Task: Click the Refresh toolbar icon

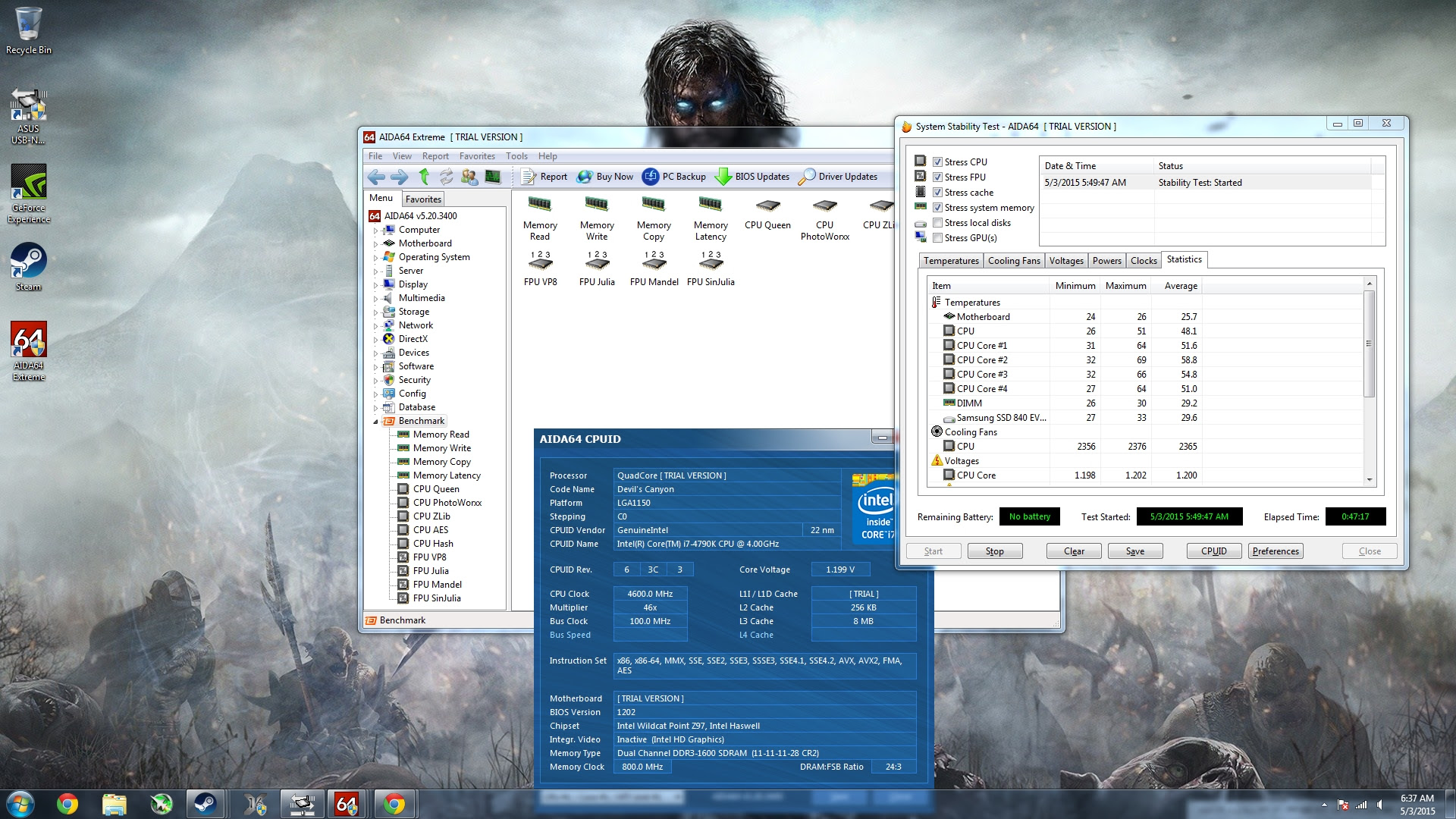Action: [x=447, y=177]
